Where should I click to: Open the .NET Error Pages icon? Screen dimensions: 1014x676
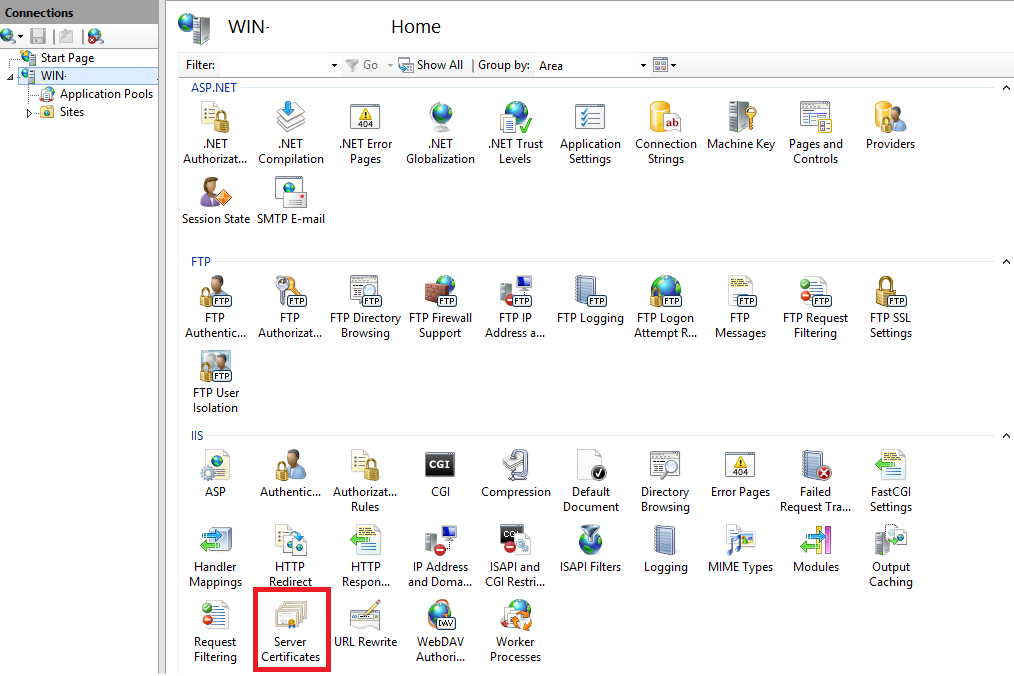[x=365, y=132]
